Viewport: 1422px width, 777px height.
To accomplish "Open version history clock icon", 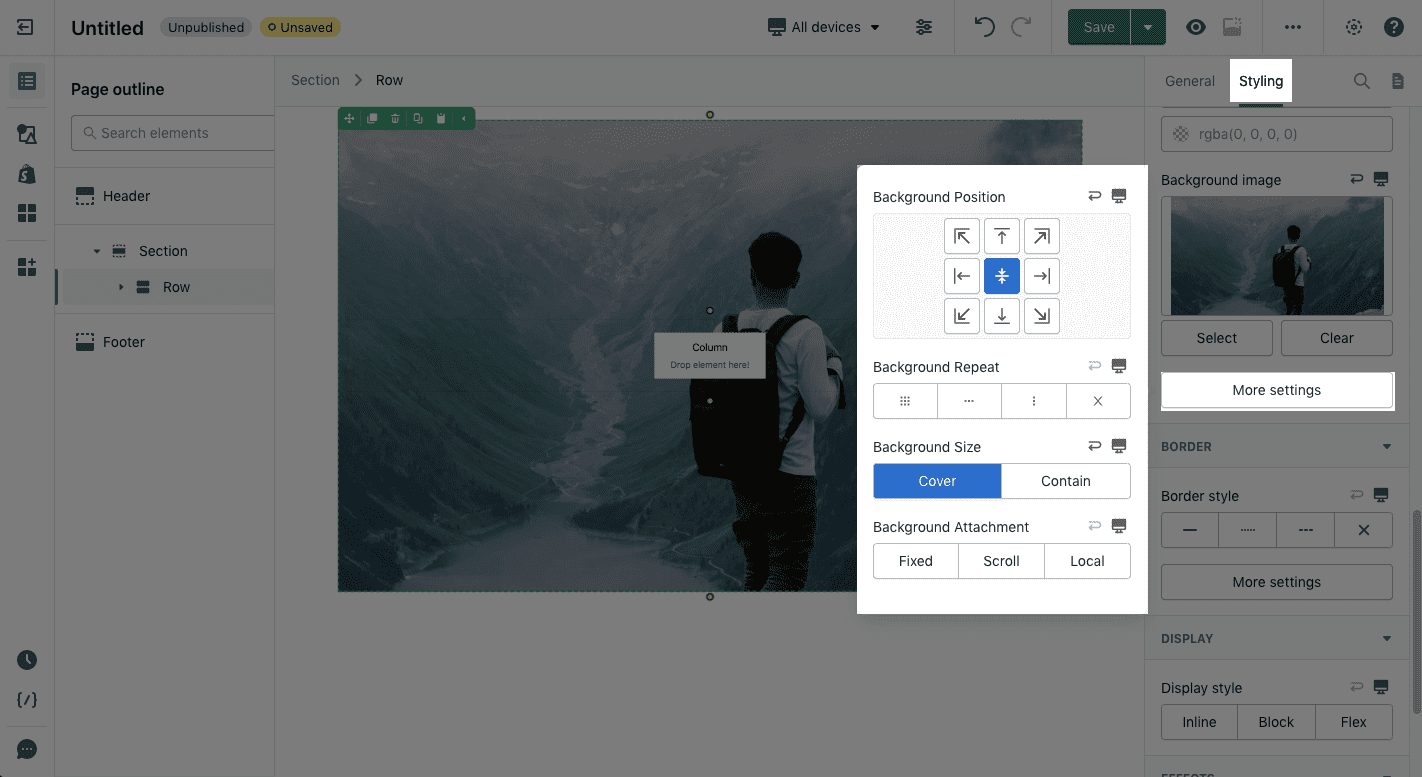I will [x=27, y=660].
